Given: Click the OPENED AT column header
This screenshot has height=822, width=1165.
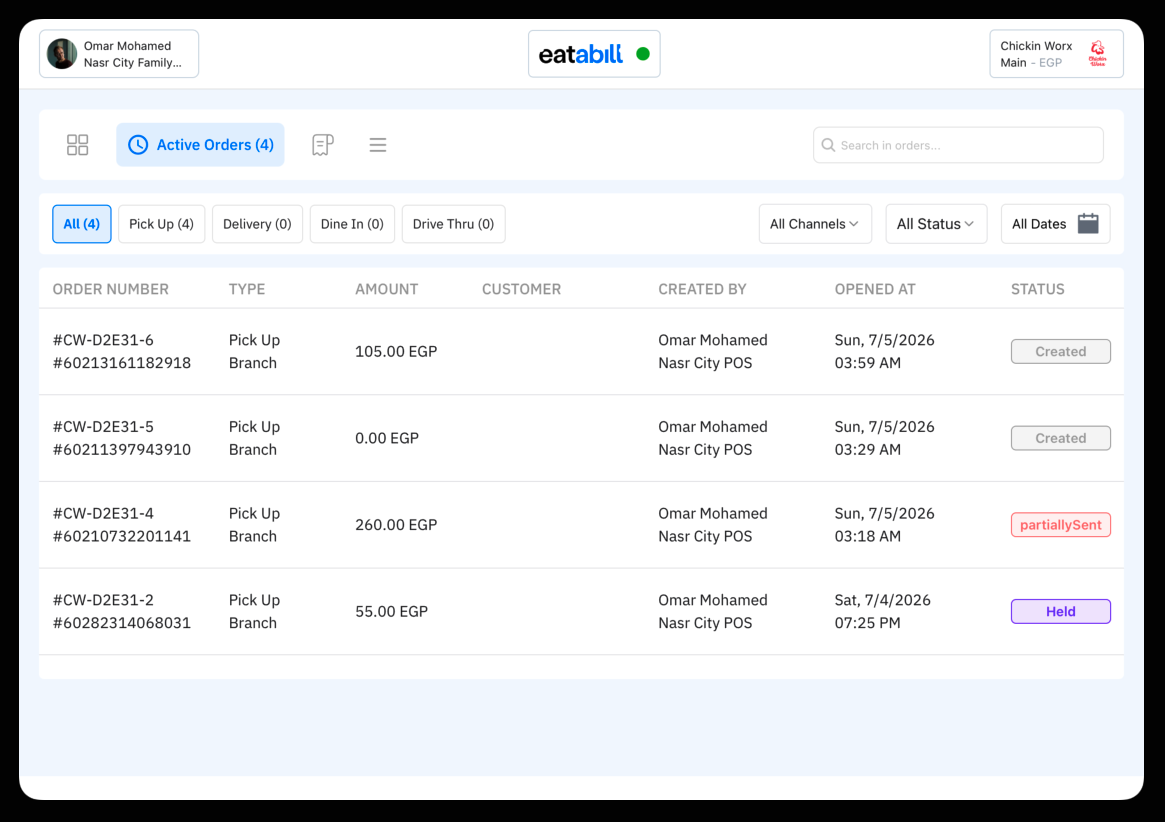Looking at the screenshot, I should pos(874,289).
